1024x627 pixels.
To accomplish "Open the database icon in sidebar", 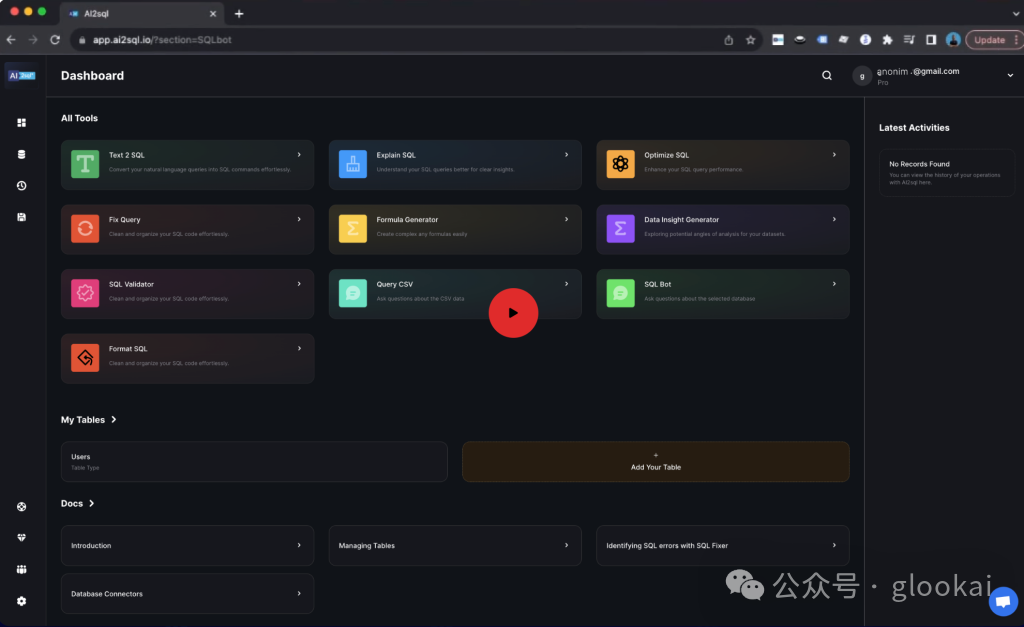I will pyautogui.click(x=22, y=154).
